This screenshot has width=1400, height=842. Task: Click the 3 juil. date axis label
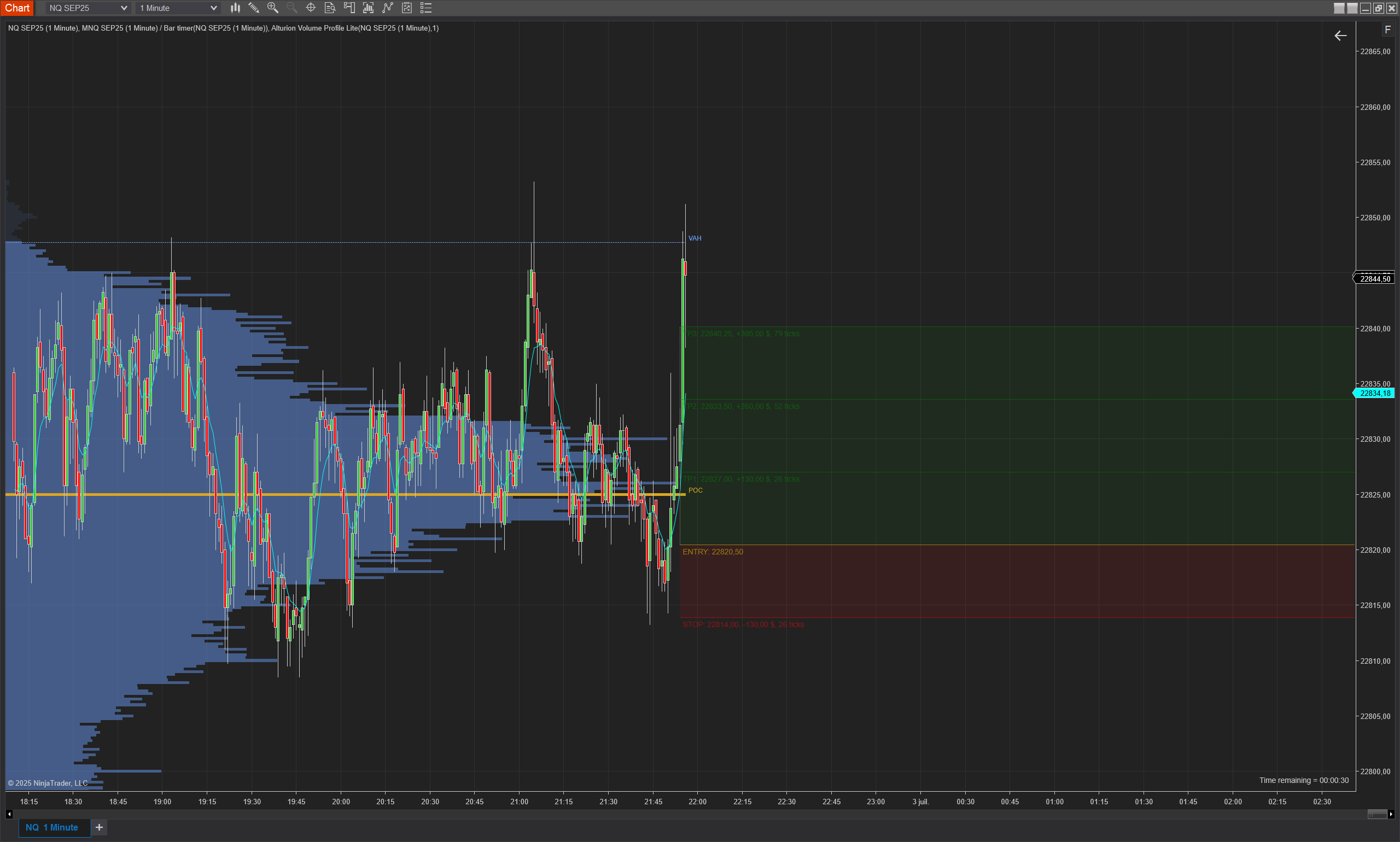(x=920, y=801)
